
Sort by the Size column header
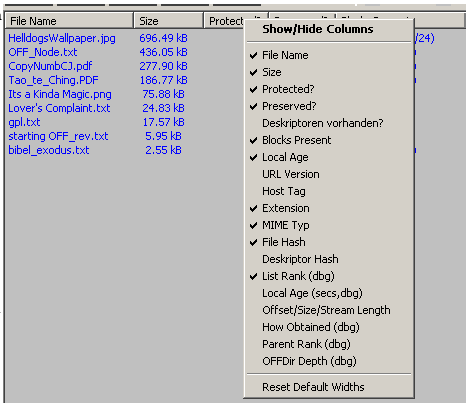click(x=168, y=21)
